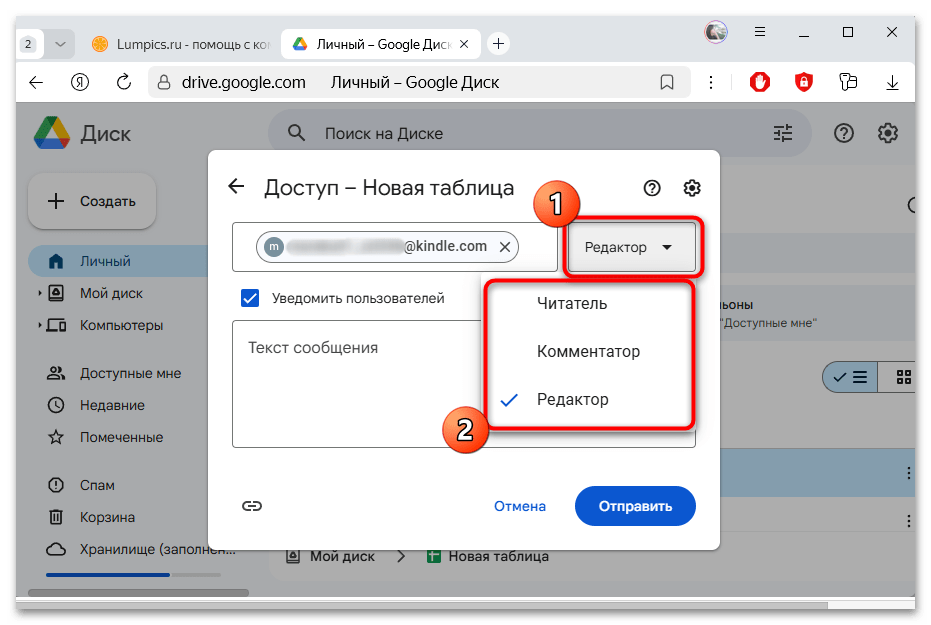The width and height of the screenshot is (931, 625).
Task: Toggle the bookmark icon in the address bar
Action: pyautogui.click(x=666, y=82)
